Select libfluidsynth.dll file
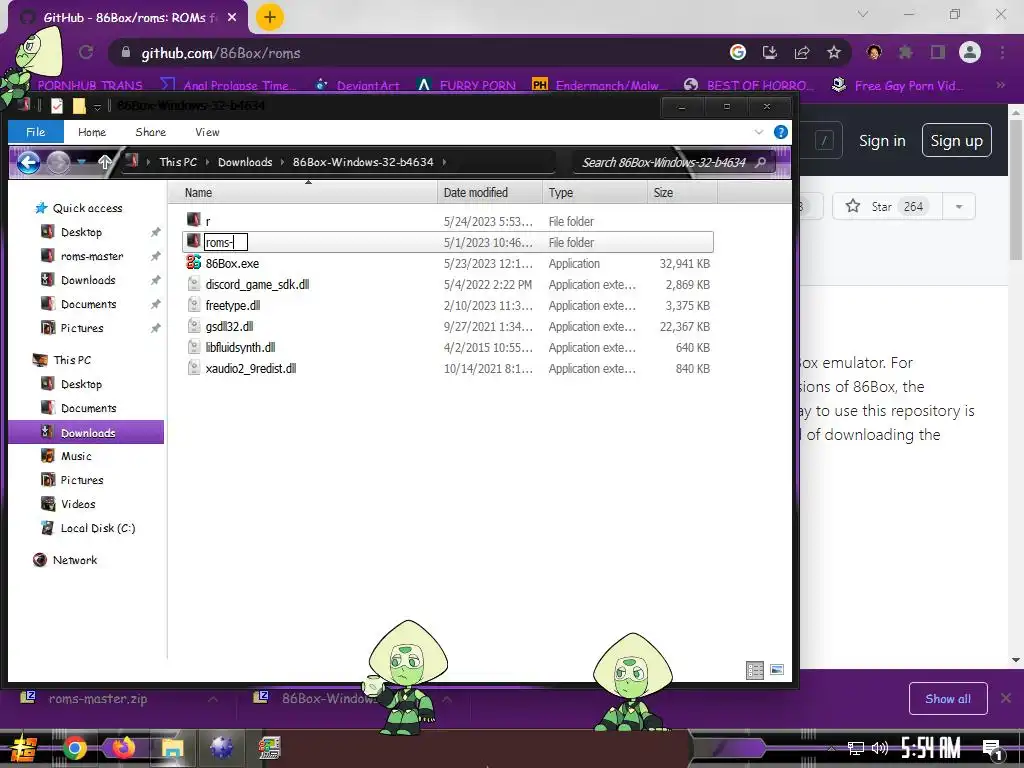The height and width of the screenshot is (768, 1024). pos(240,347)
